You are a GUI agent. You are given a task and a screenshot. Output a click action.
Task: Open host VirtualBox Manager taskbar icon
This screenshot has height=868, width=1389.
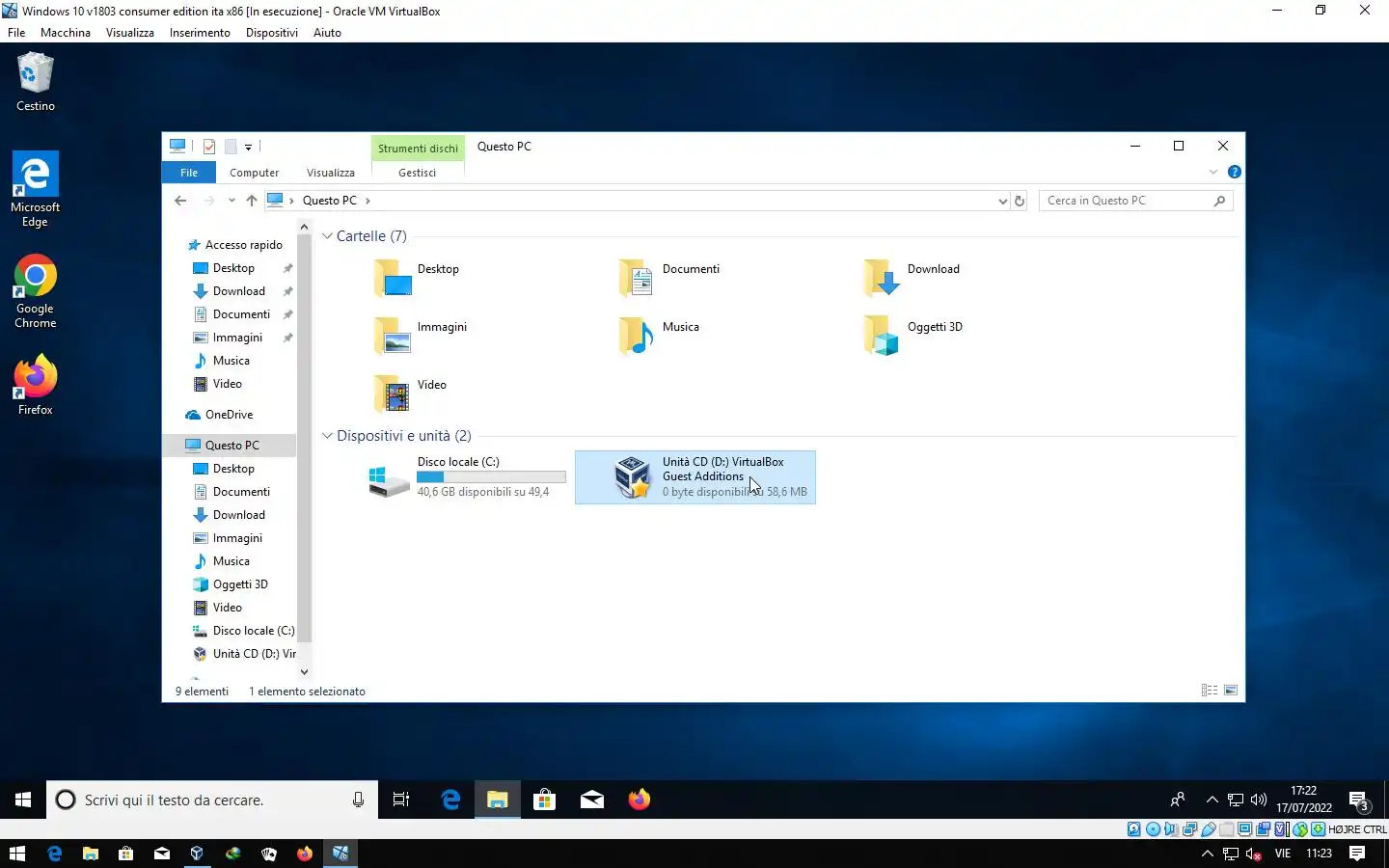click(x=197, y=854)
